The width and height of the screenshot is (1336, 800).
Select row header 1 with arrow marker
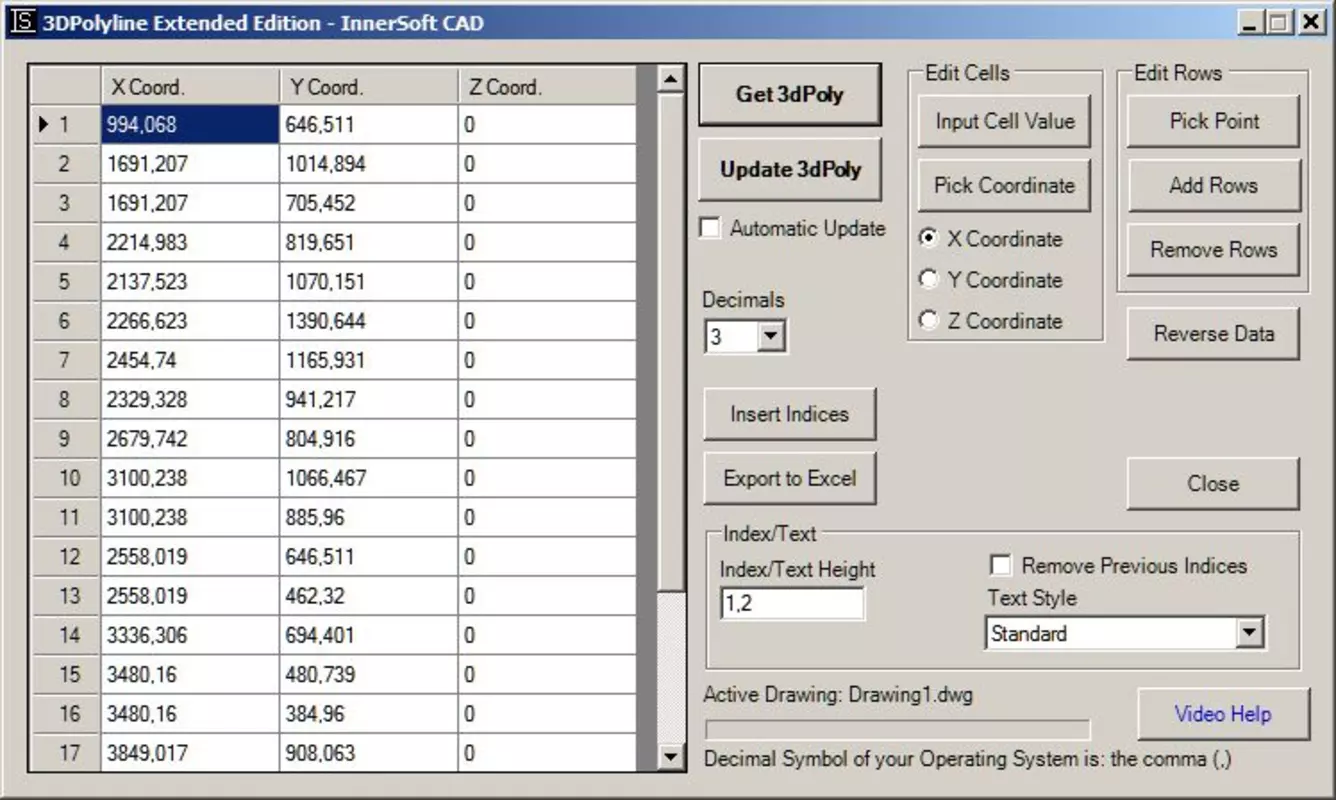point(66,125)
